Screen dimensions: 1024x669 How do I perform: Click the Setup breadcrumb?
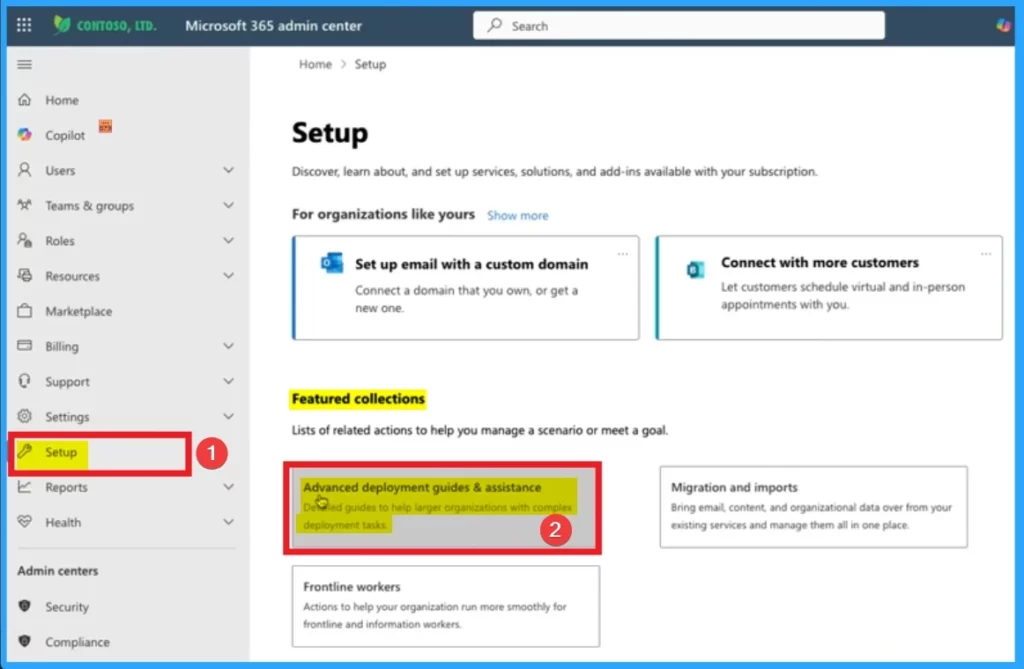click(370, 64)
